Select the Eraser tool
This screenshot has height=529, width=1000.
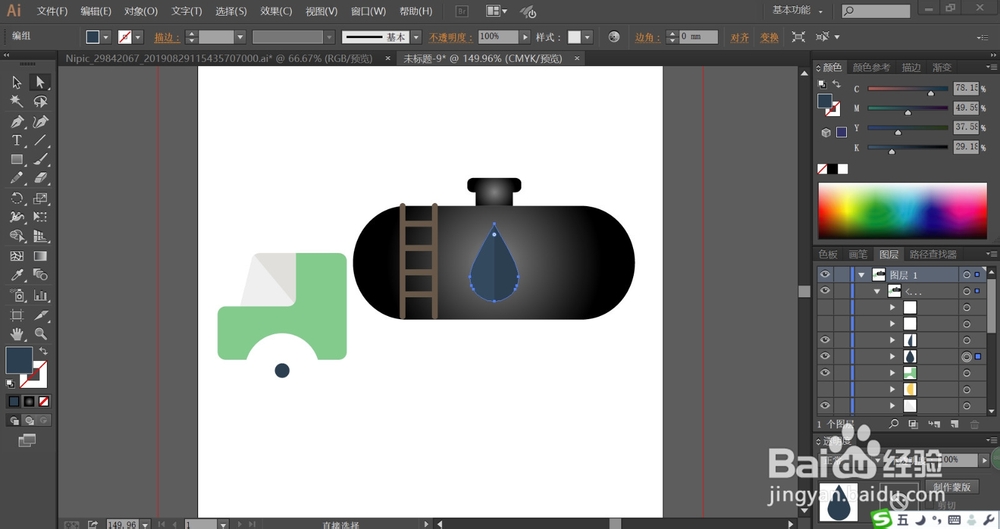(40, 179)
